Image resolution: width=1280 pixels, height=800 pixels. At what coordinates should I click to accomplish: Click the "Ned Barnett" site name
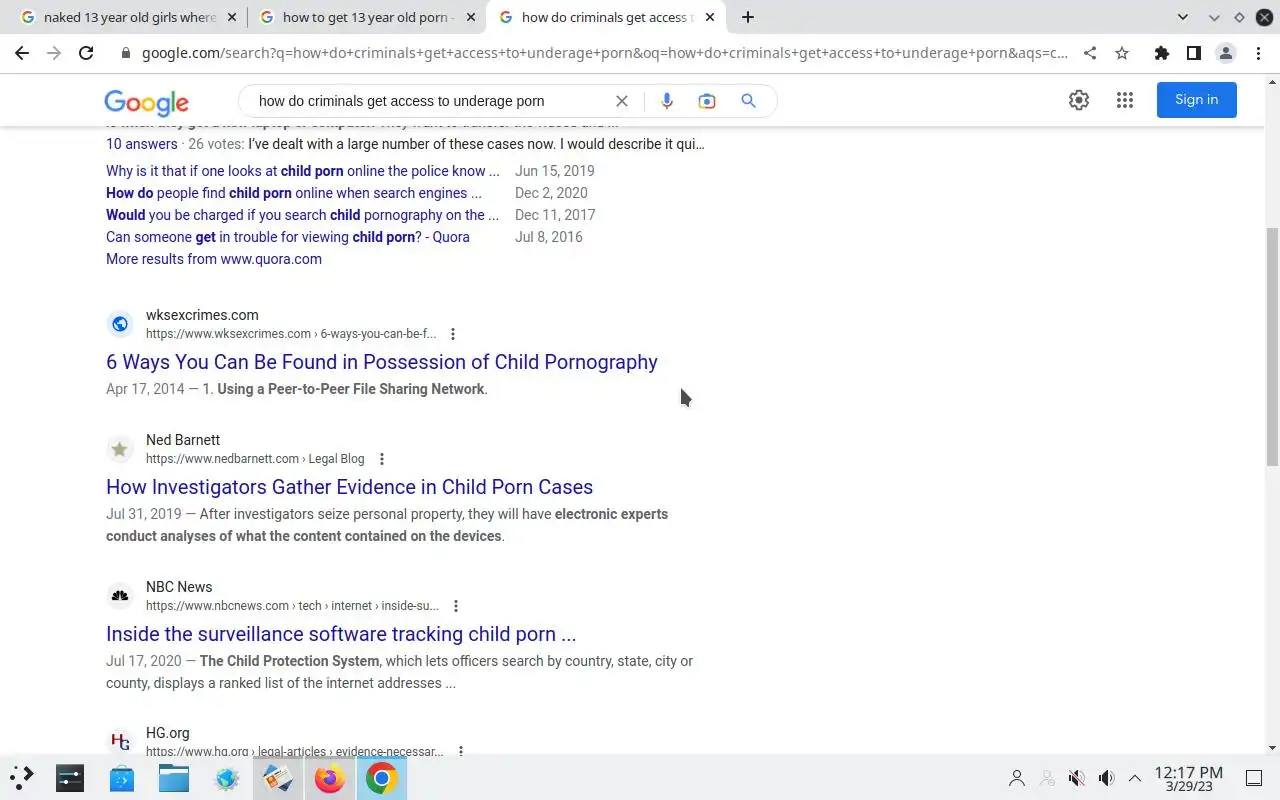click(x=183, y=440)
